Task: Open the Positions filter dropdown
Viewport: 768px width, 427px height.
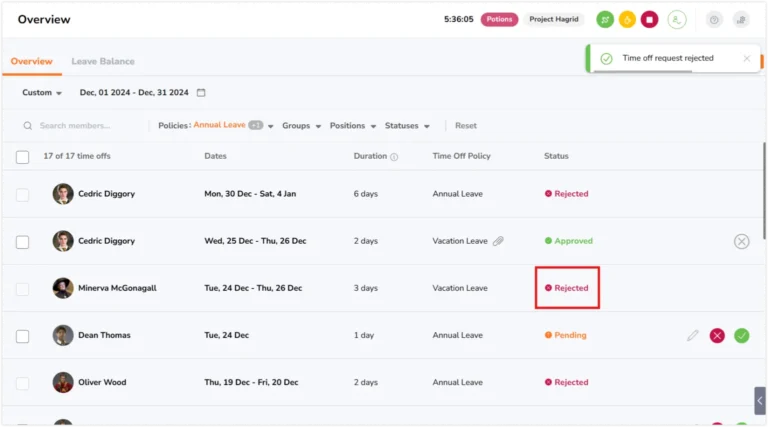Action: pos(353,126)
